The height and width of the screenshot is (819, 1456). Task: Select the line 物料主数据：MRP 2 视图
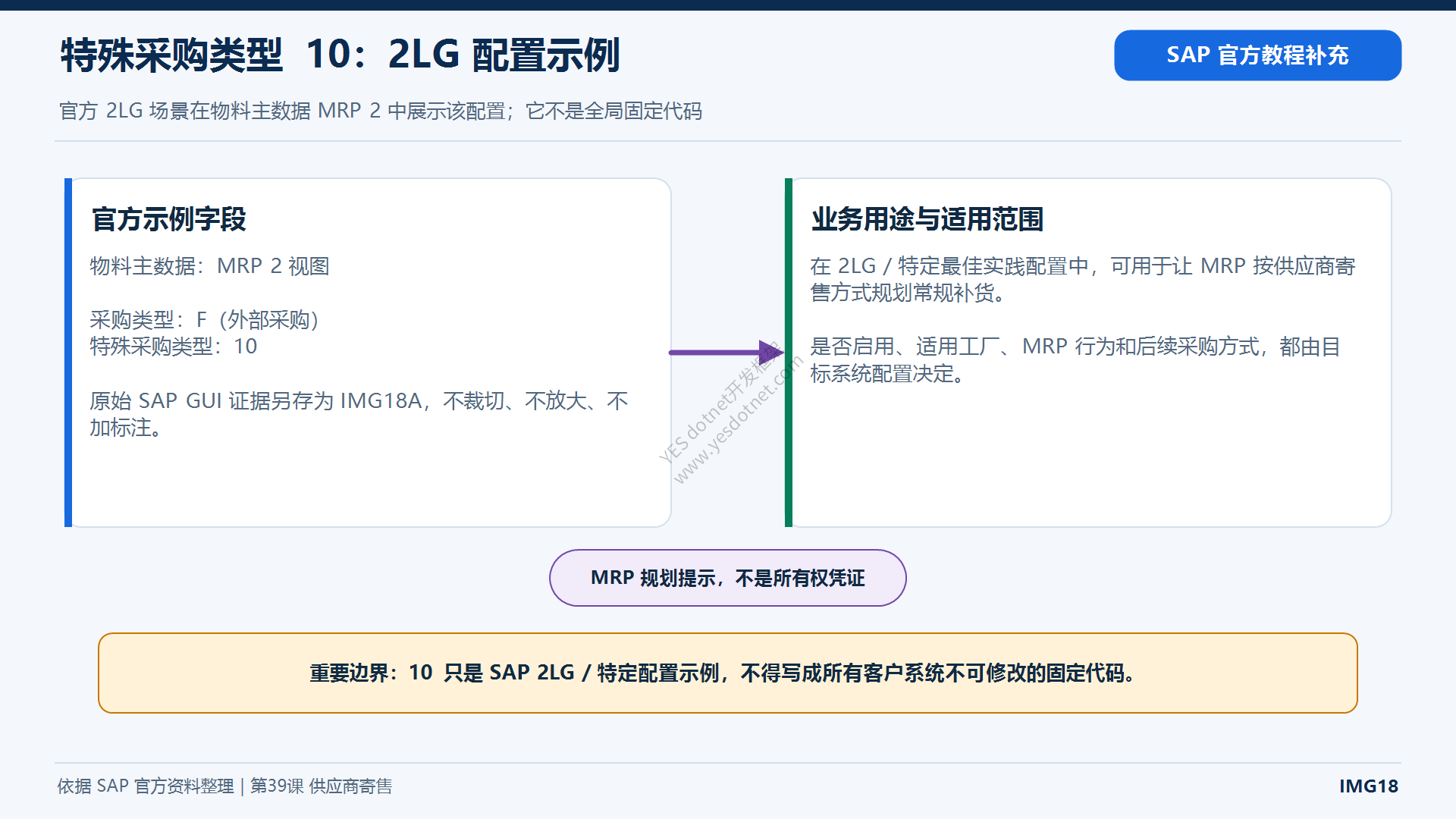coord(209,266)
